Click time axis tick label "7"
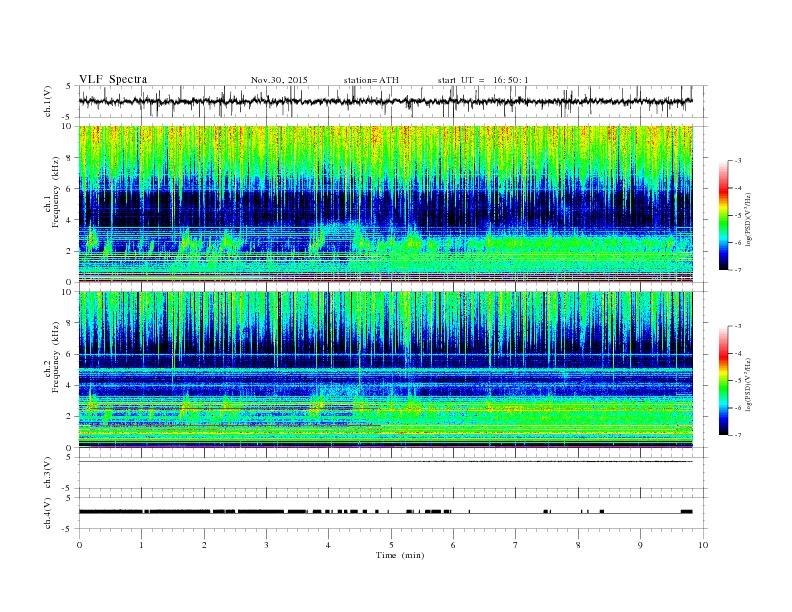 (516, 545)
